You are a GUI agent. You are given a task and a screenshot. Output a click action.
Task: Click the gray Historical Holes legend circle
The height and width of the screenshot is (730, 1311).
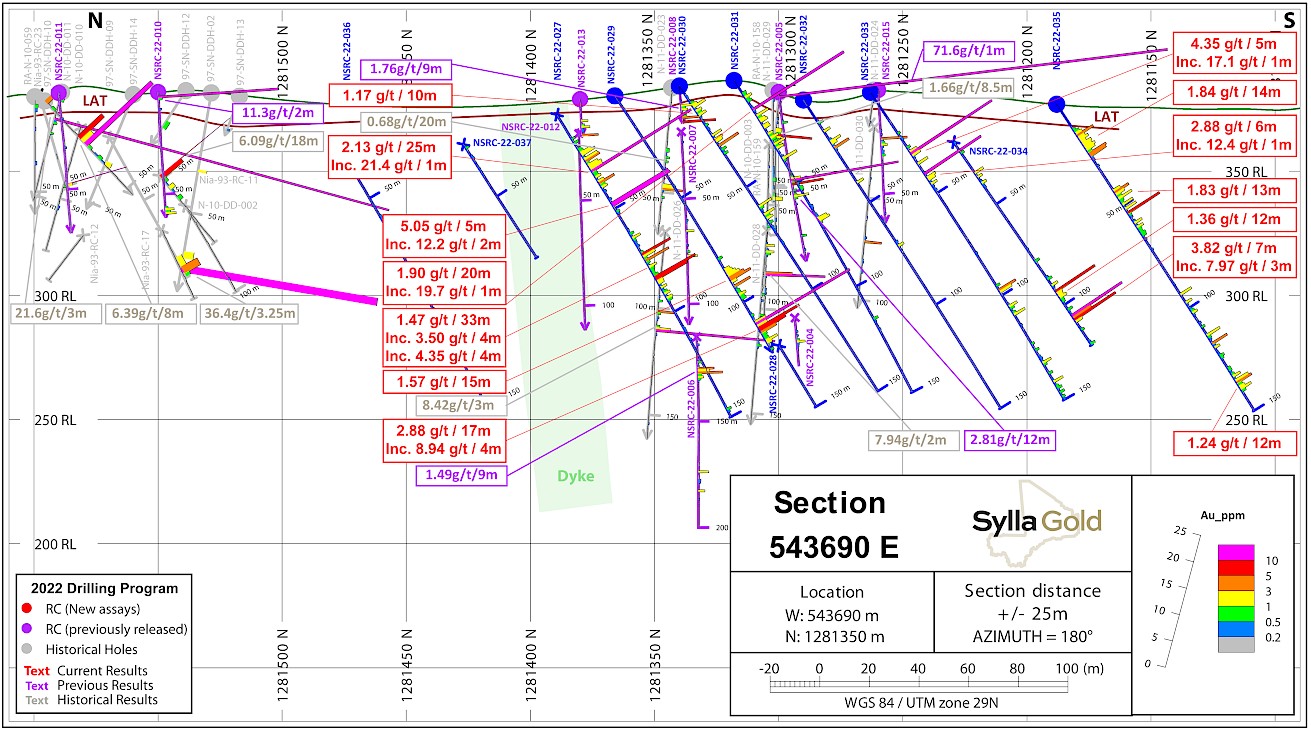point(26,648)
